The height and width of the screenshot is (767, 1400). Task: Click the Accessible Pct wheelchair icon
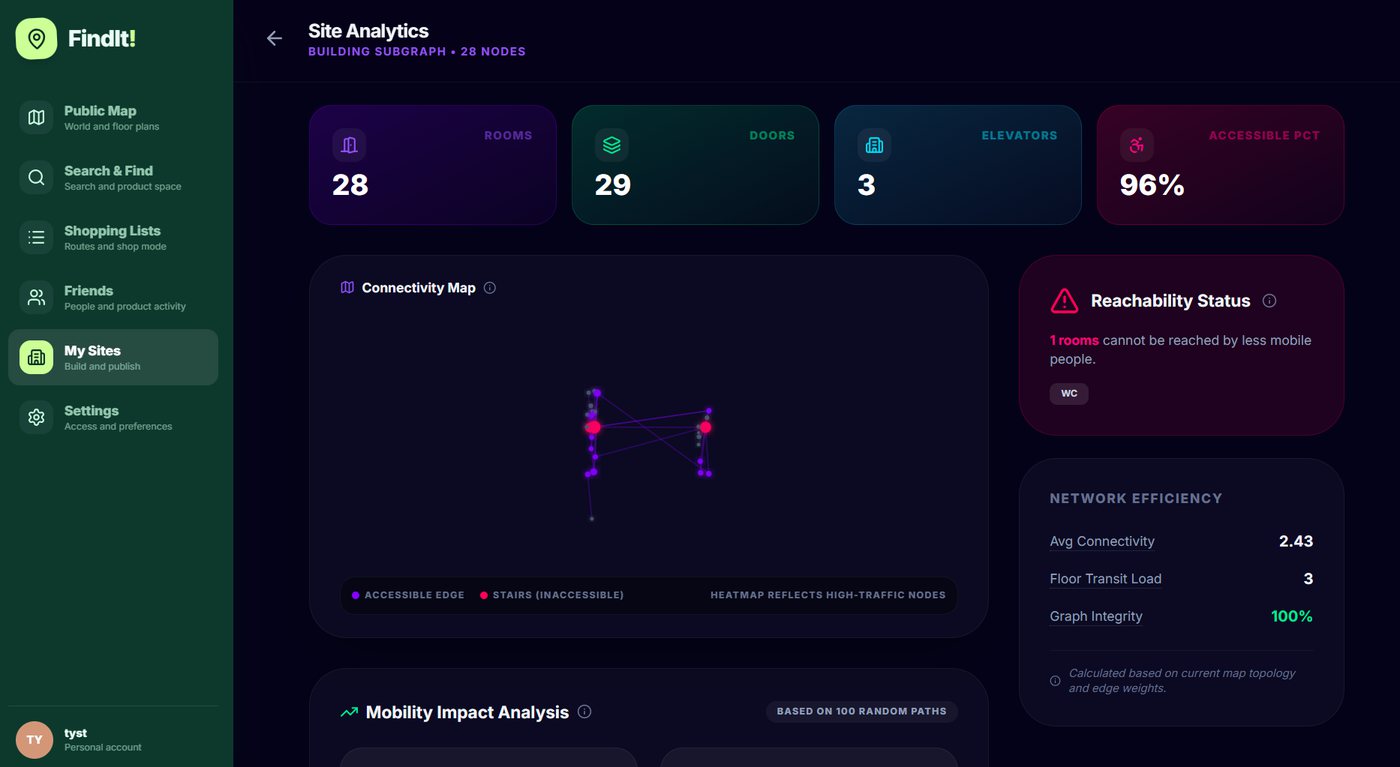(x=1137, y=145)
